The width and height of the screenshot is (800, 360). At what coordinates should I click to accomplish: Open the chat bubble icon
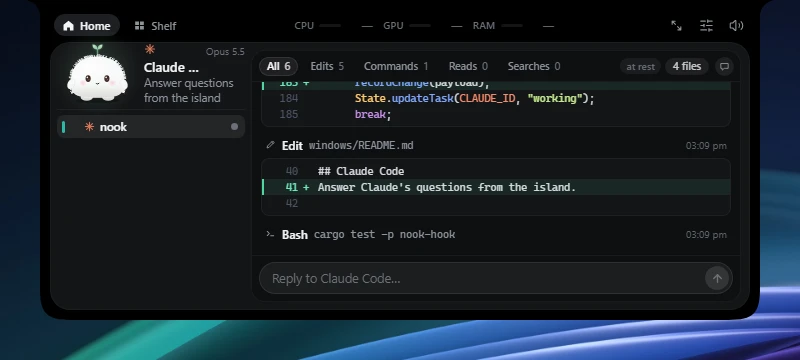tap(724, 66)
